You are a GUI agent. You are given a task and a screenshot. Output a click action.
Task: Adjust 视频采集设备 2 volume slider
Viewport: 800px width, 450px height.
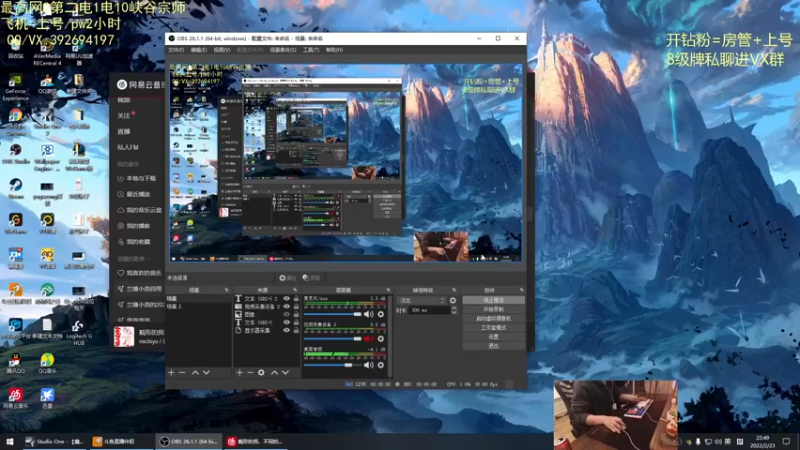tap(333, 339)
